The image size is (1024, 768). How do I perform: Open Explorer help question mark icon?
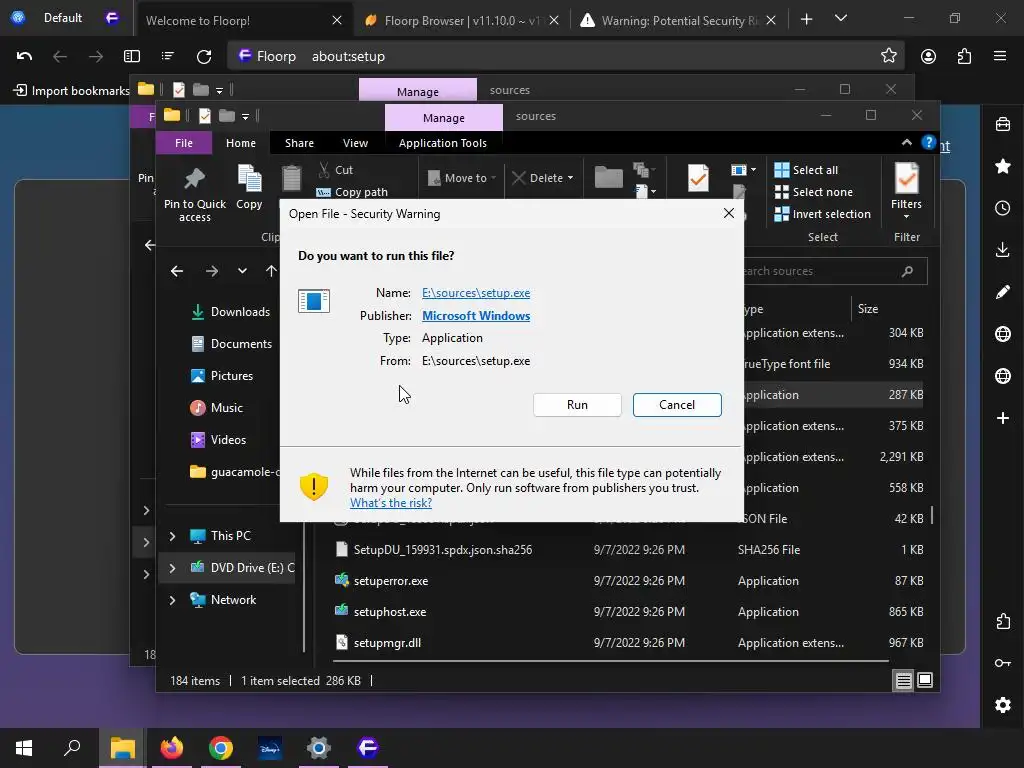pyautogui.click(x=928, y=142)
